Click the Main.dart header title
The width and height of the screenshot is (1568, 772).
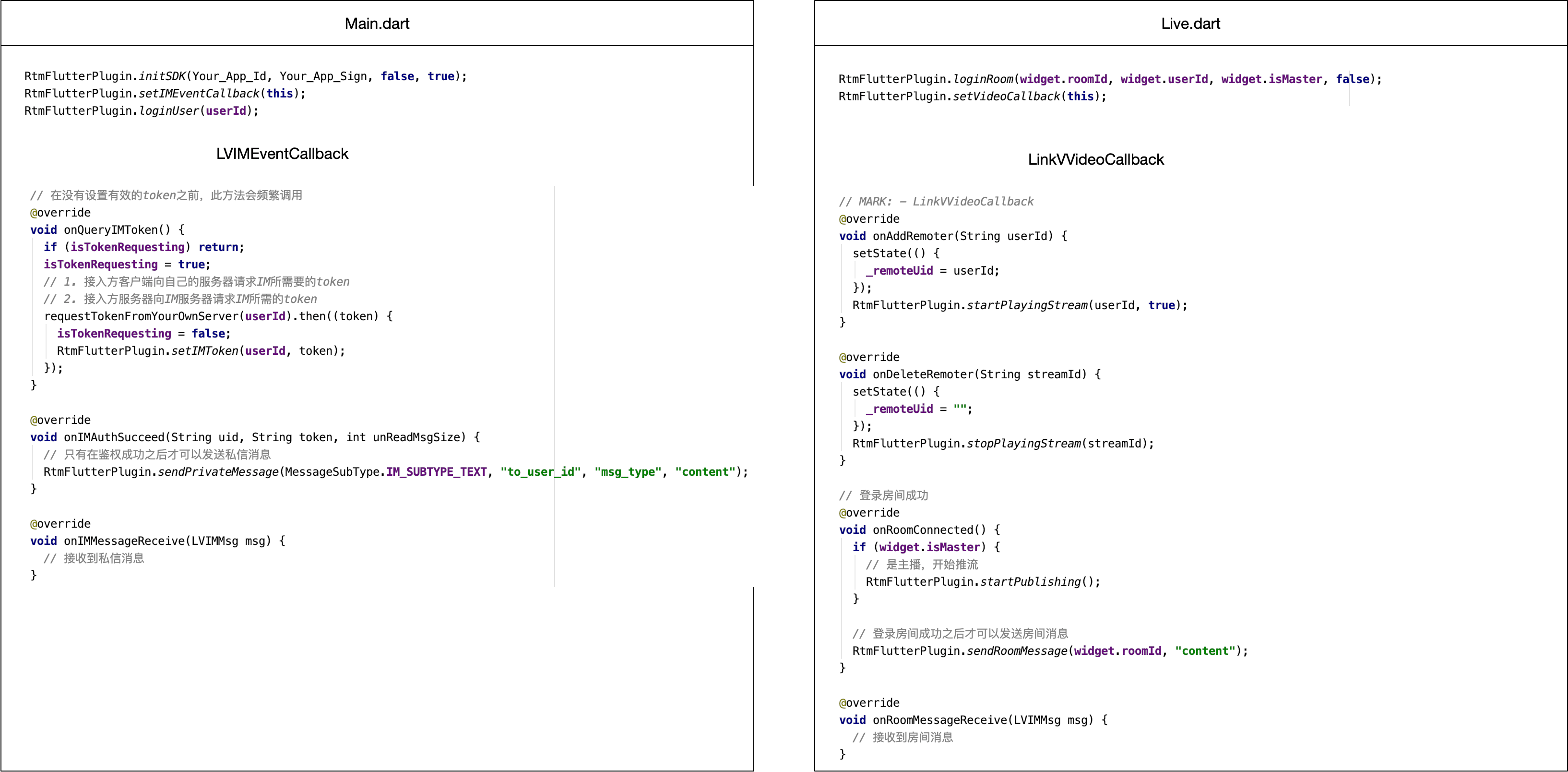[377, 24]
